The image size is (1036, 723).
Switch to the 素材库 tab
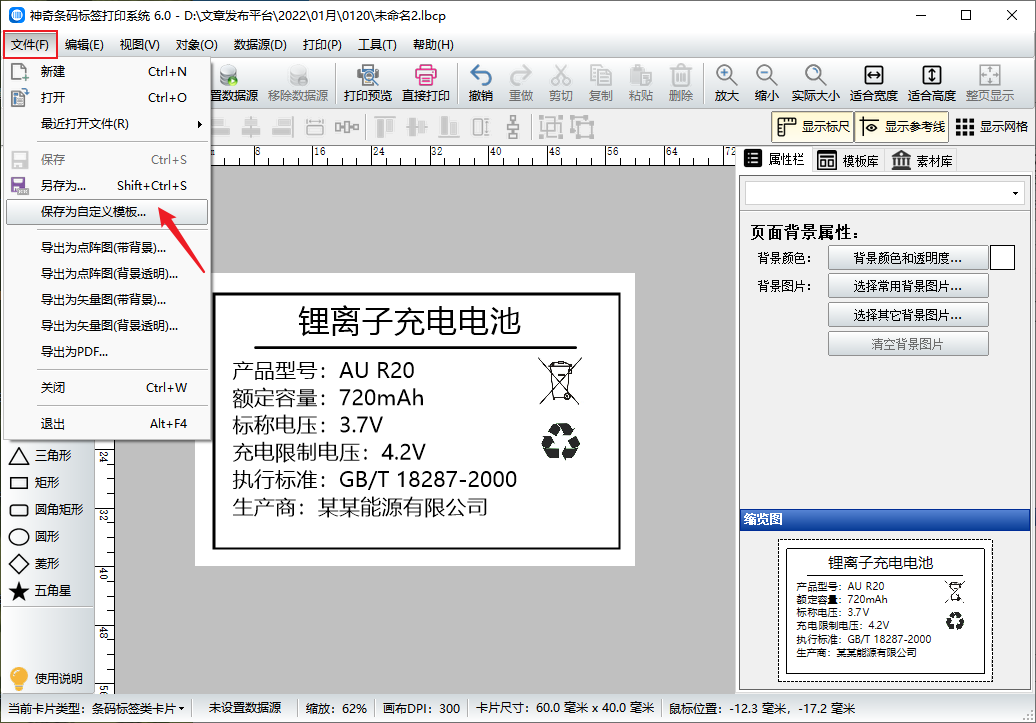pyautogui.click(x=922, y=161)
